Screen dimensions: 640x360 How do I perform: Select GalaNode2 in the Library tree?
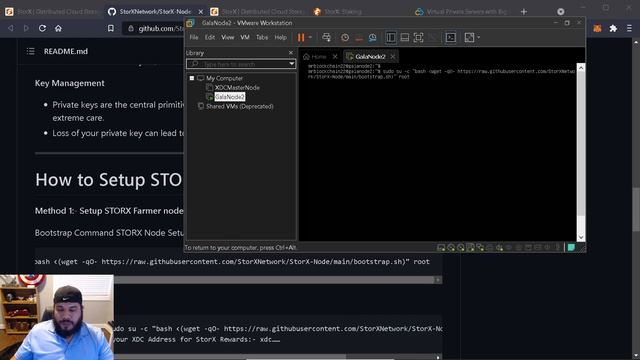coord(230,97)
